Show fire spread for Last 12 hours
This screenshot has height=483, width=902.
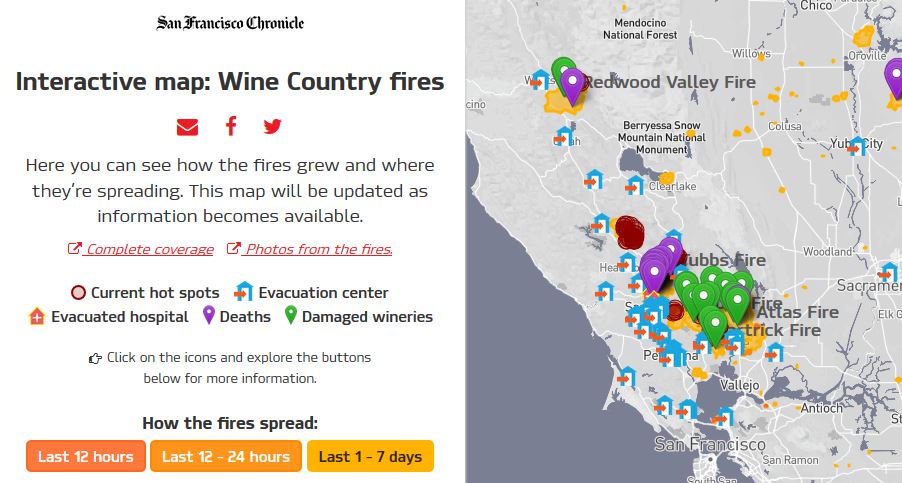pos(86,456)
